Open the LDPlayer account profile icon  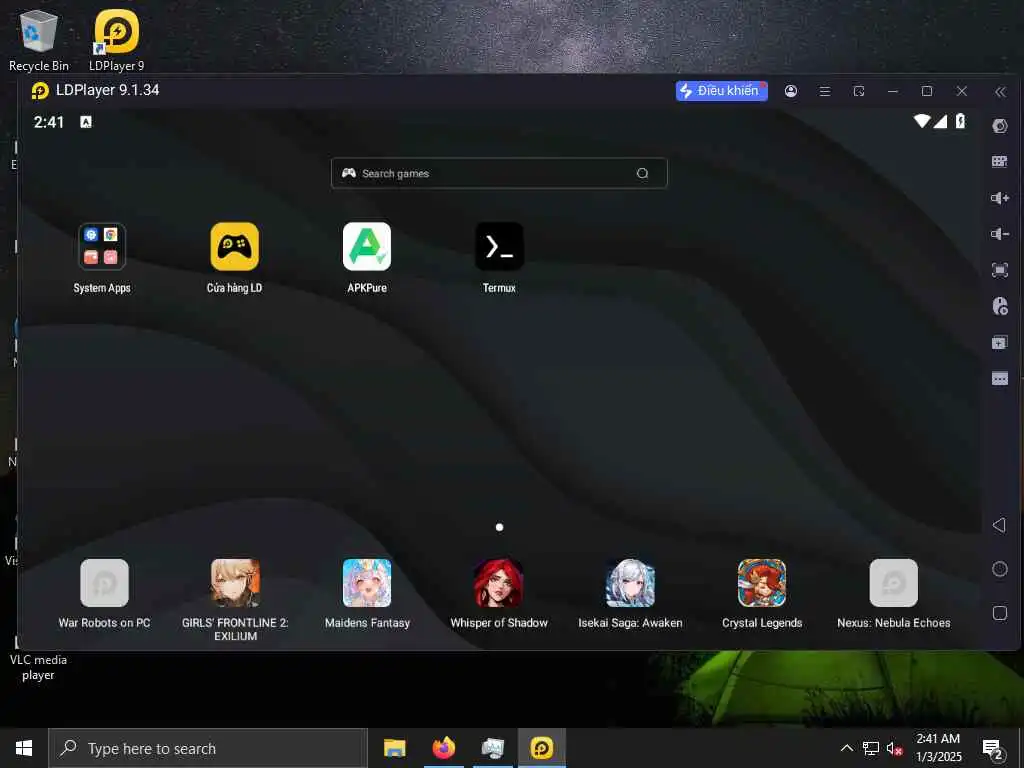click(791, 91)
